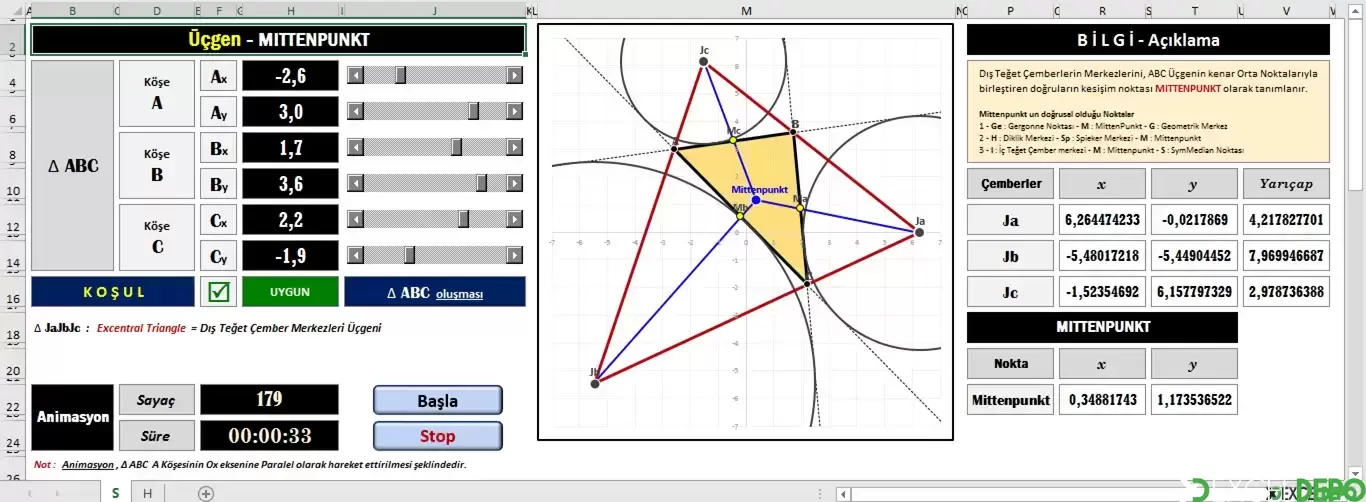
Task: Click the right arrow of the Ay slider
Action: [x=515, y=111]
